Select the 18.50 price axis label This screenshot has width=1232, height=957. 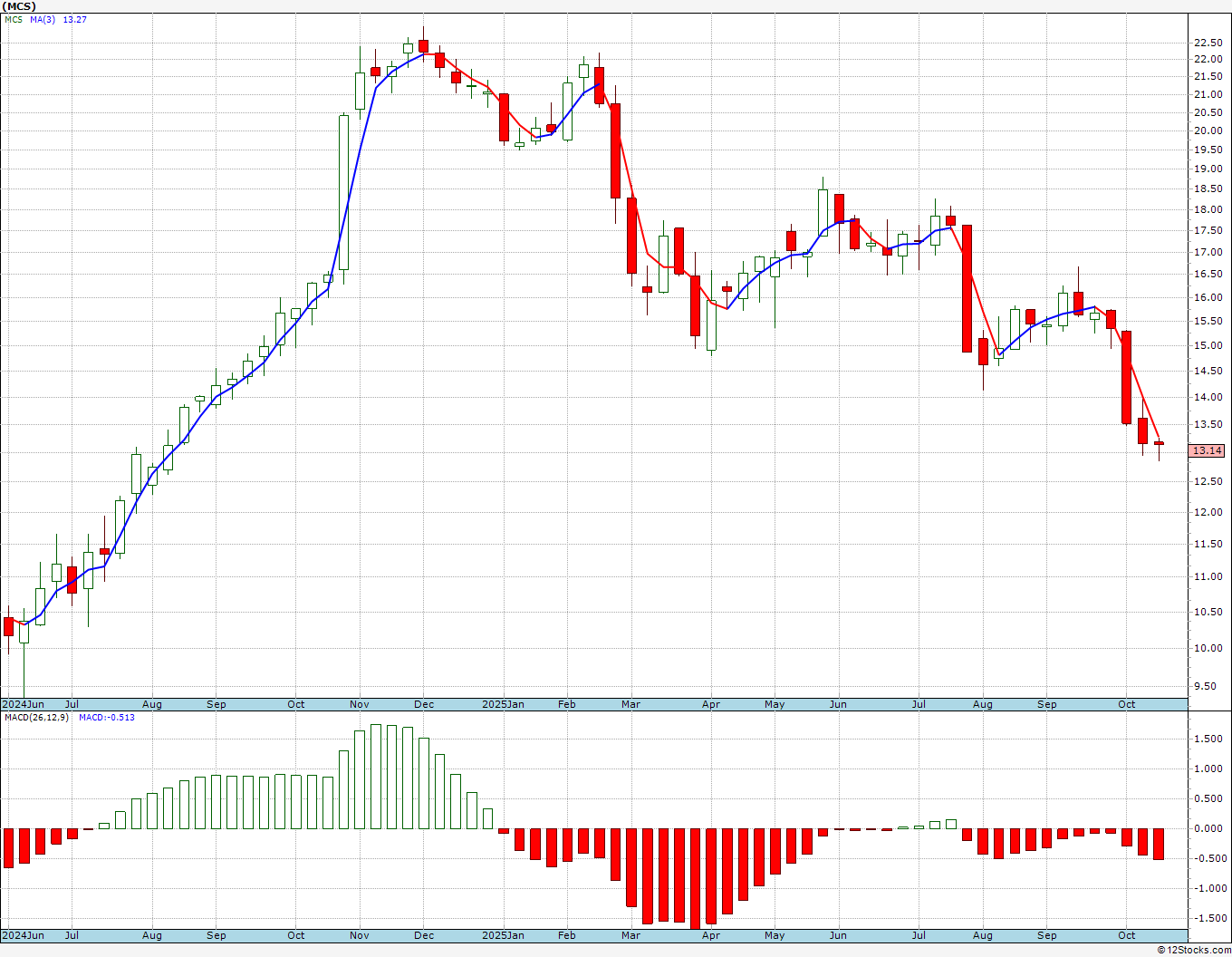click(1207, 188)
